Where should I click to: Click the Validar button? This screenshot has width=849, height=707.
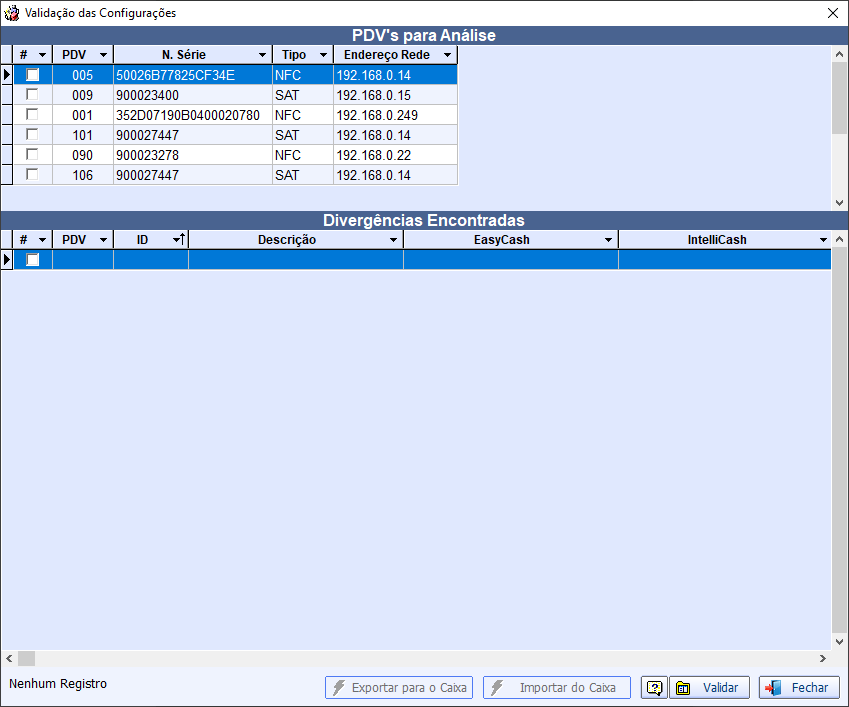click(x=709, y=688)
